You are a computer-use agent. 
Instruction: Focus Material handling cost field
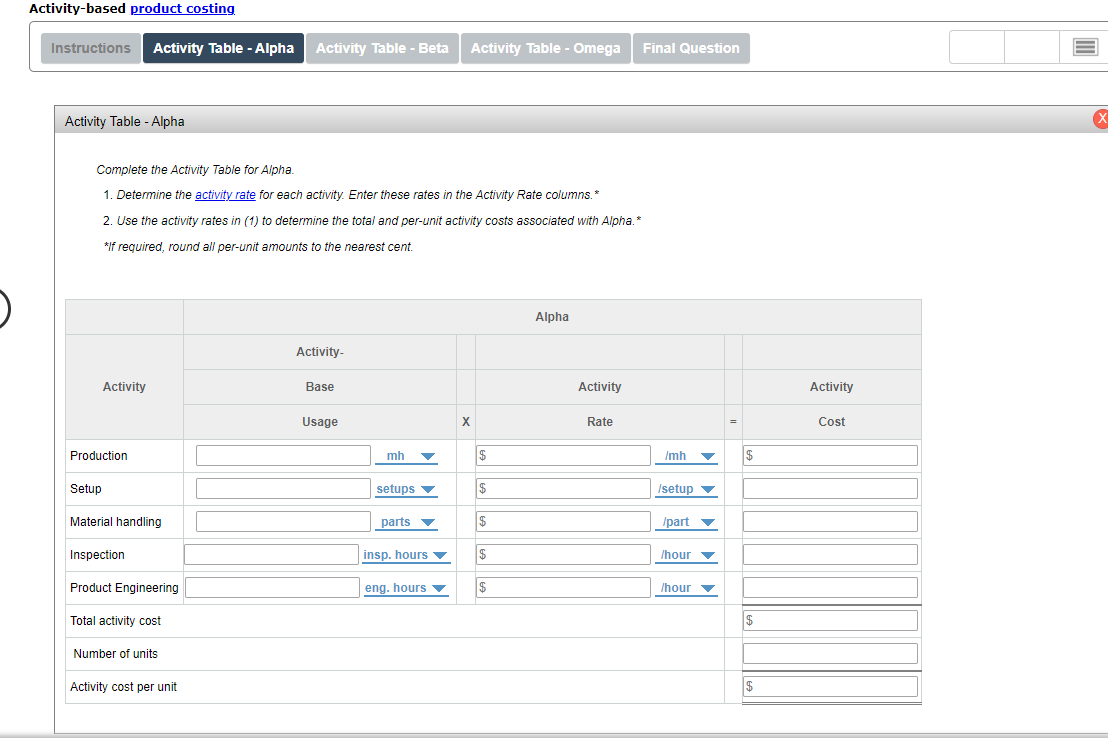[830, 521]
